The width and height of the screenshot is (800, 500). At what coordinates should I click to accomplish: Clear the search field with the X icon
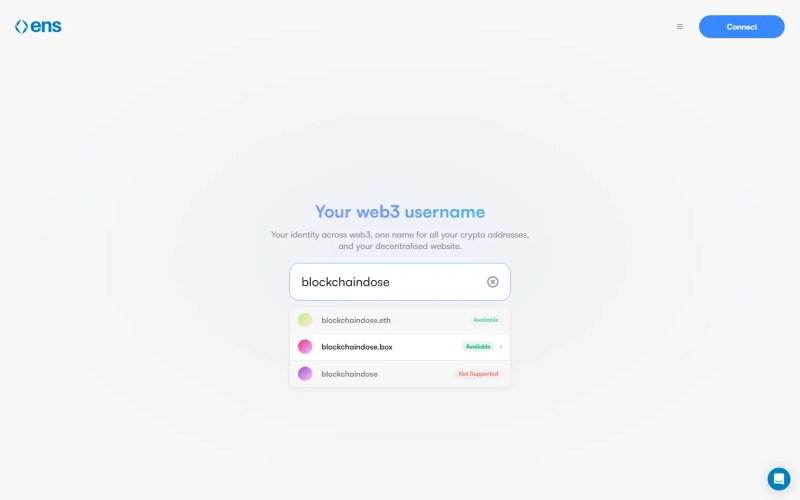coord(492,282)
